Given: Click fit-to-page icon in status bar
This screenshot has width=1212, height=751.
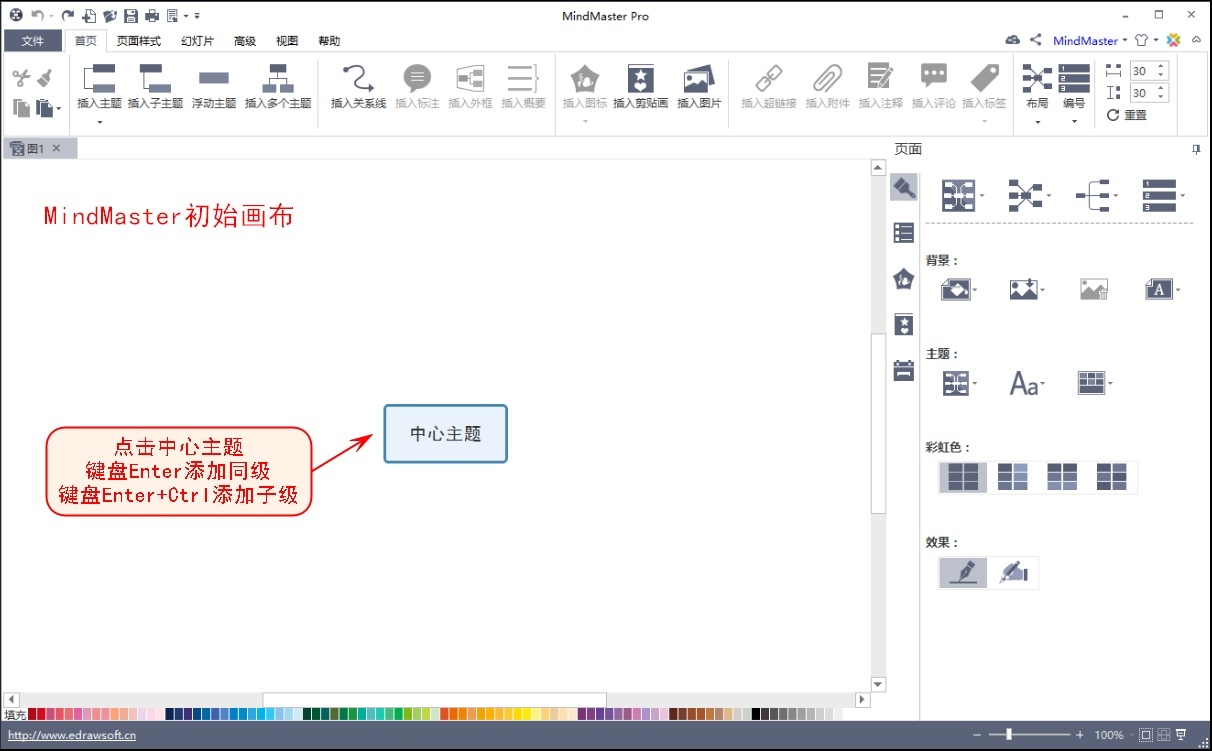Looking at the screenshot, I should pos(1146,735).
